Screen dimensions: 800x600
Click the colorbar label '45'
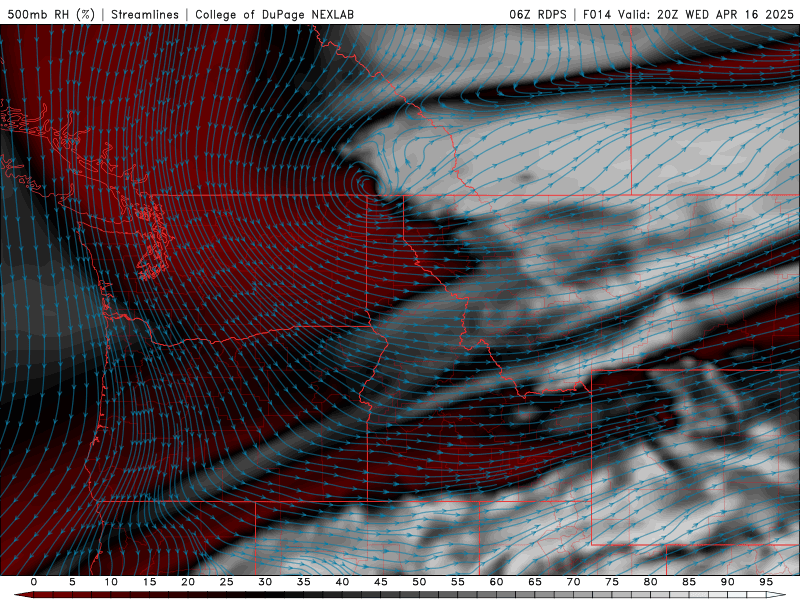381,582
